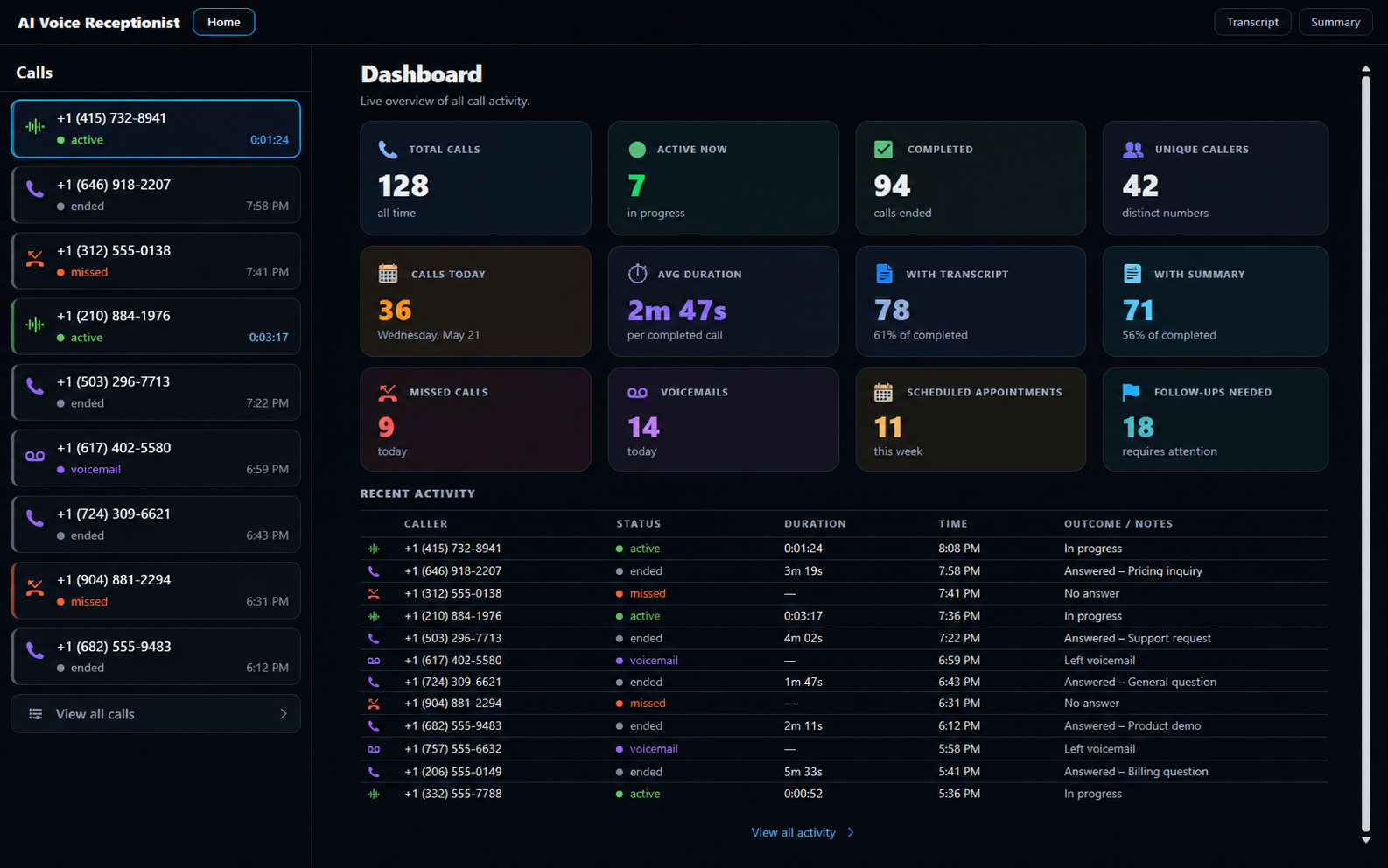Switch to the Transcript tab
The height and width of the screenshot is (868, 1388).
[x=1252, y=22]
